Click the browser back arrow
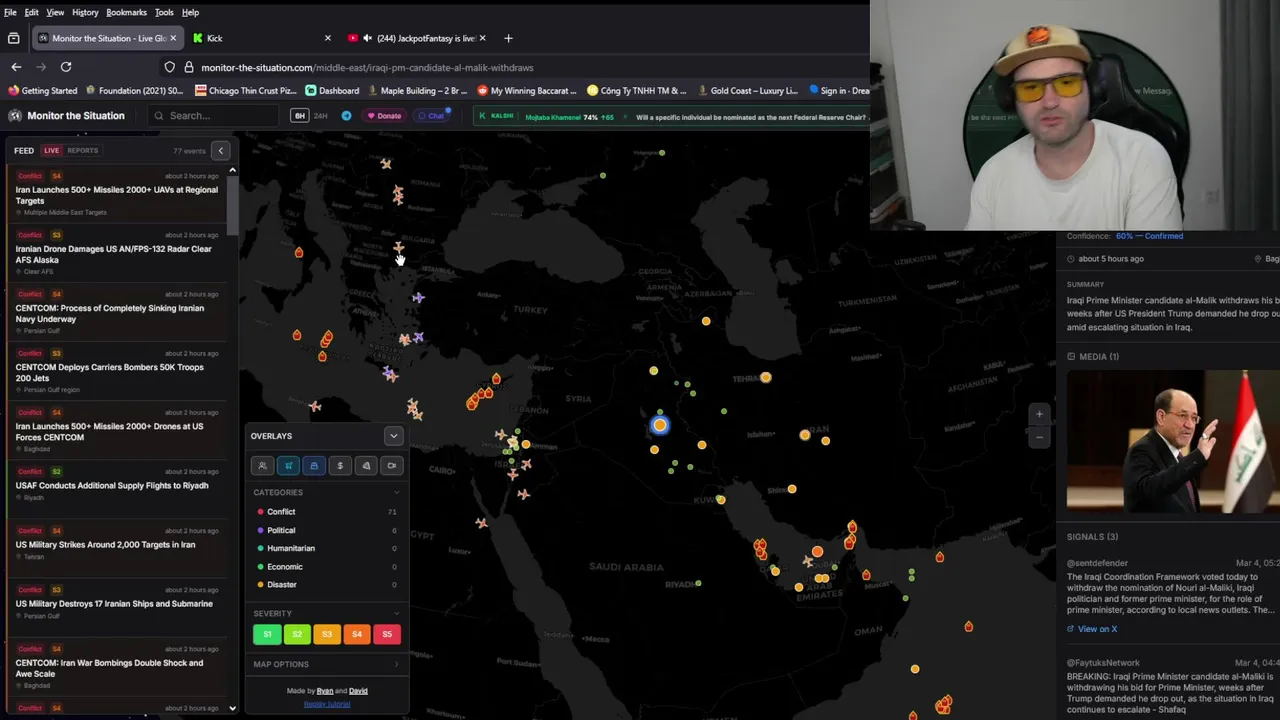This screenshot has height=720, width=1280. coord(16,67)
